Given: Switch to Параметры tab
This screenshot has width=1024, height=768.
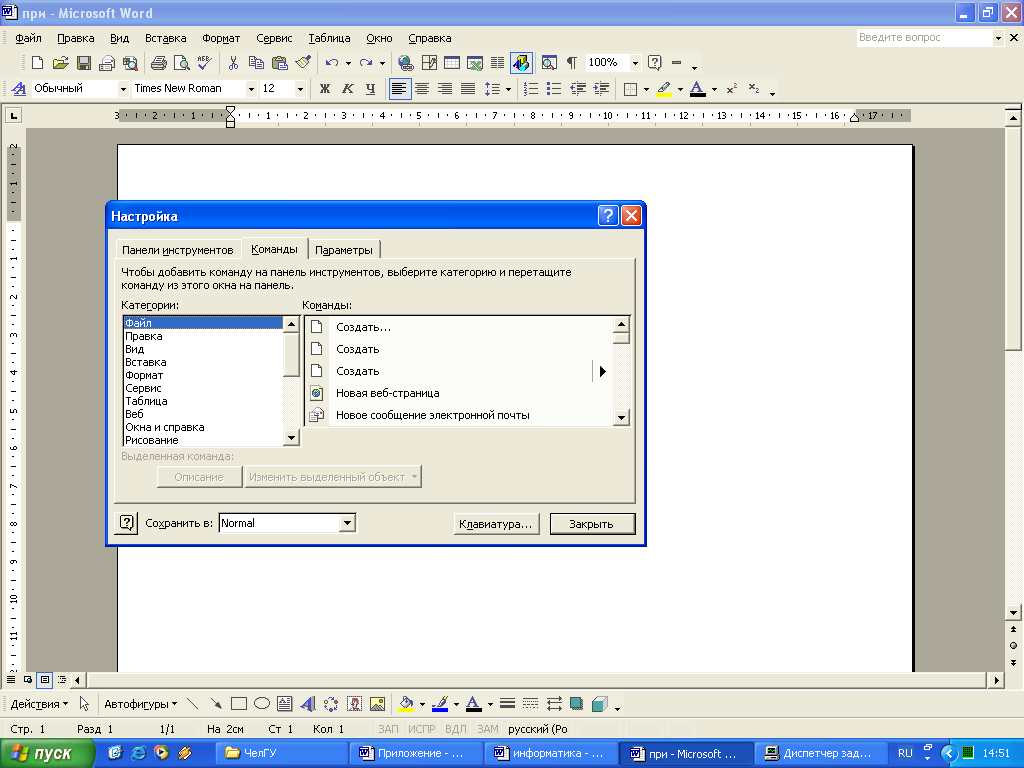Looking at the screenshot, I should (x=344, y=250).
